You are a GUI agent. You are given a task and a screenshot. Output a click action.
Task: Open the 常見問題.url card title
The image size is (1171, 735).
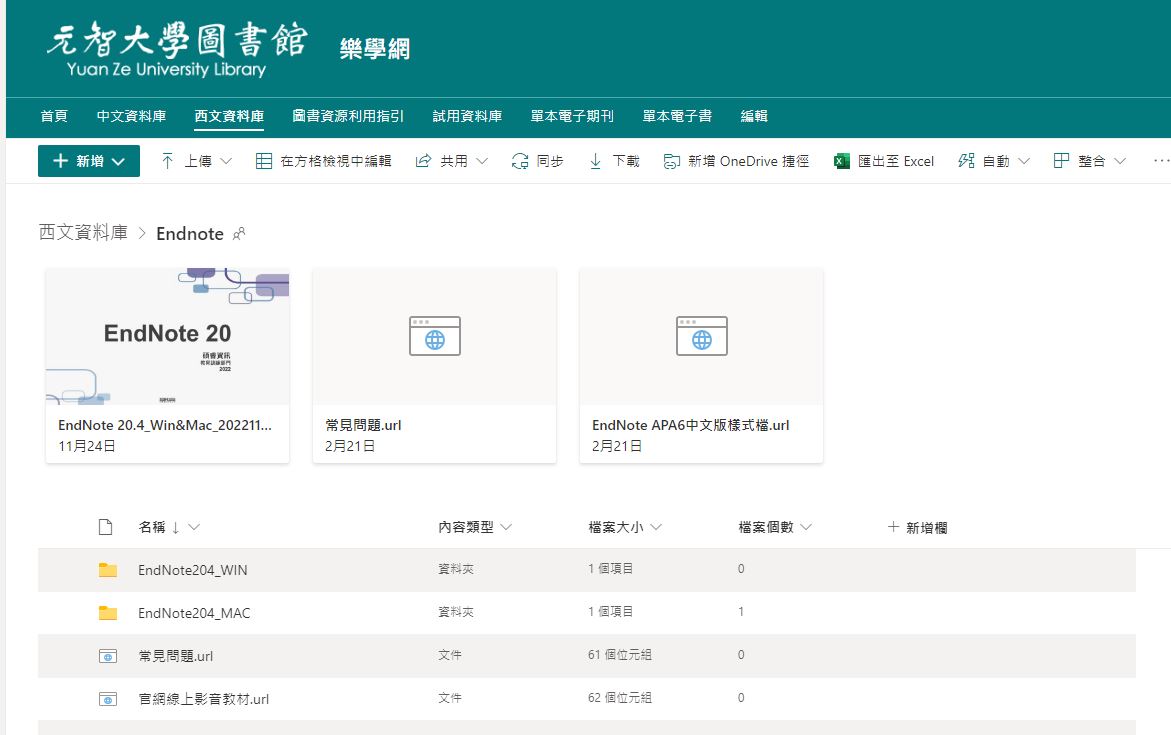click(363, 425)
